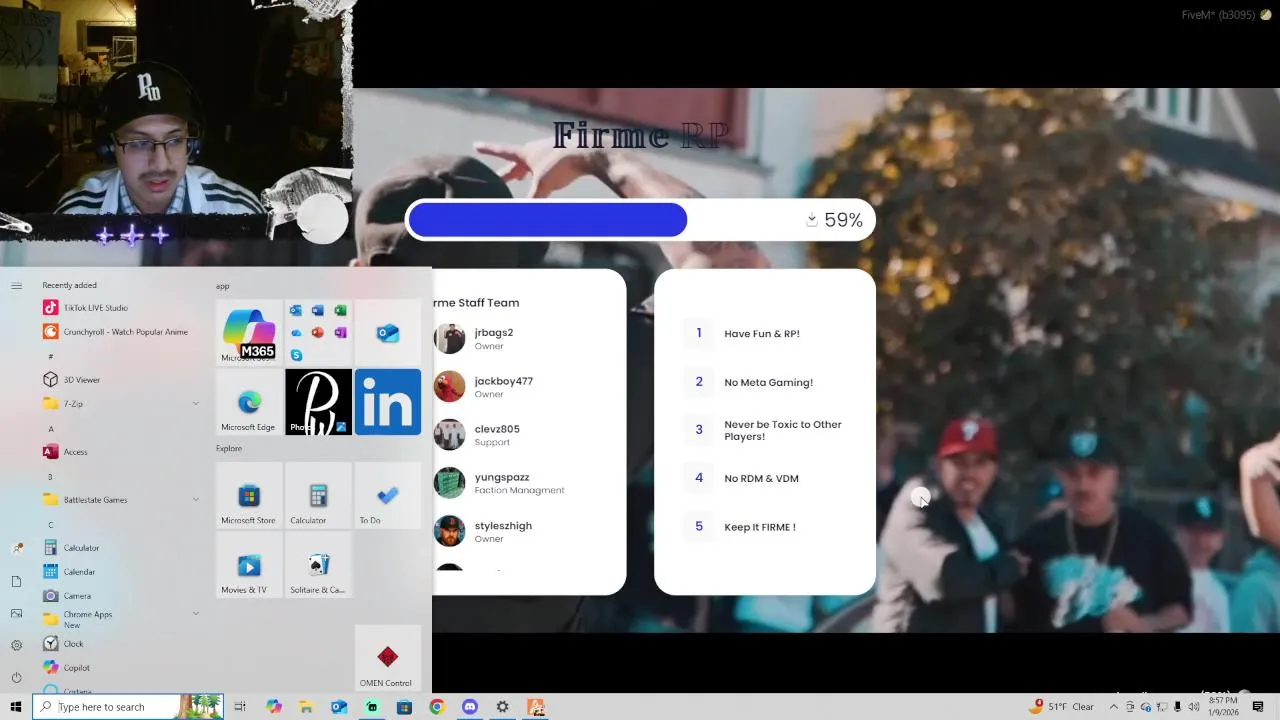Open the user account icon in Start sidebar
The image size is (1280, 720).
[16, 549]
